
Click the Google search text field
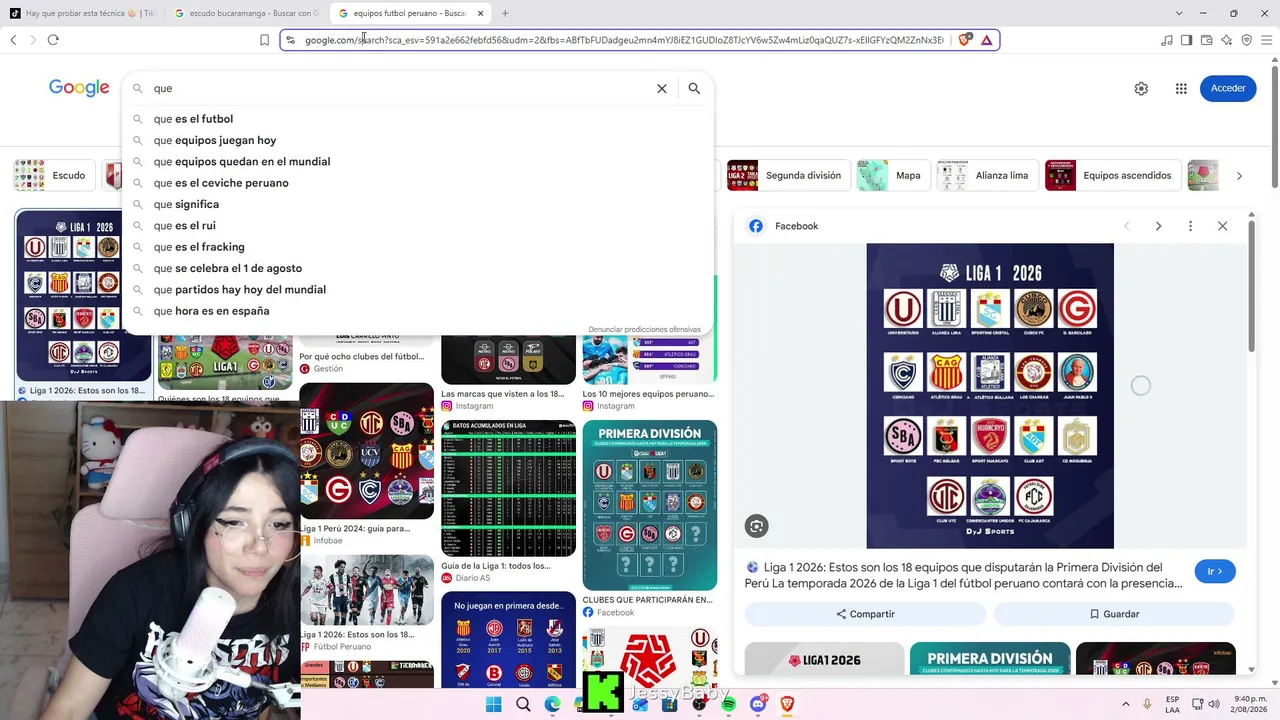(400, 89)
